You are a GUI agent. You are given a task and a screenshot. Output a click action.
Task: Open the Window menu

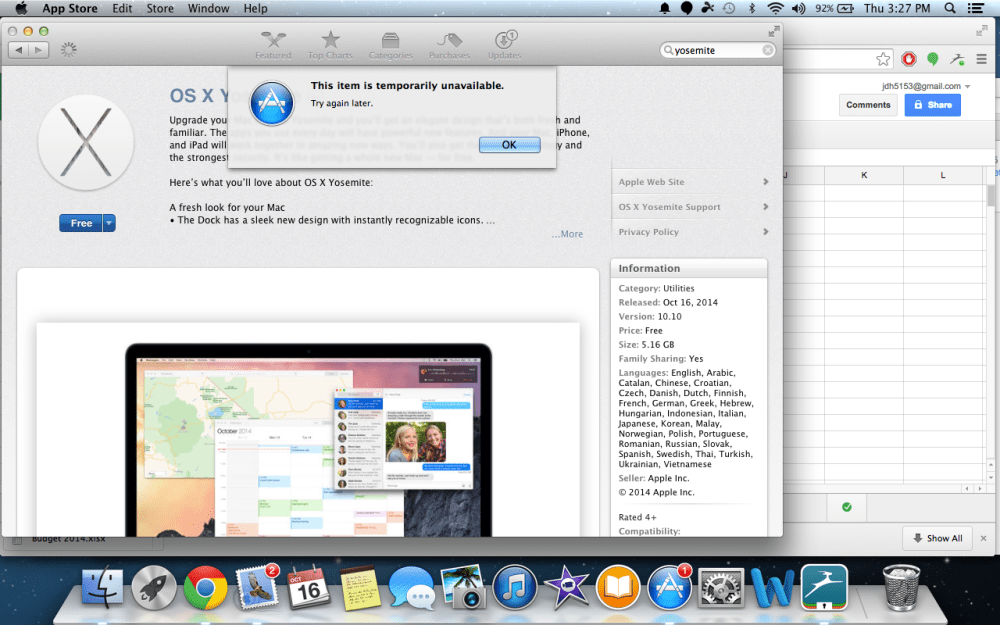point(209,8)
